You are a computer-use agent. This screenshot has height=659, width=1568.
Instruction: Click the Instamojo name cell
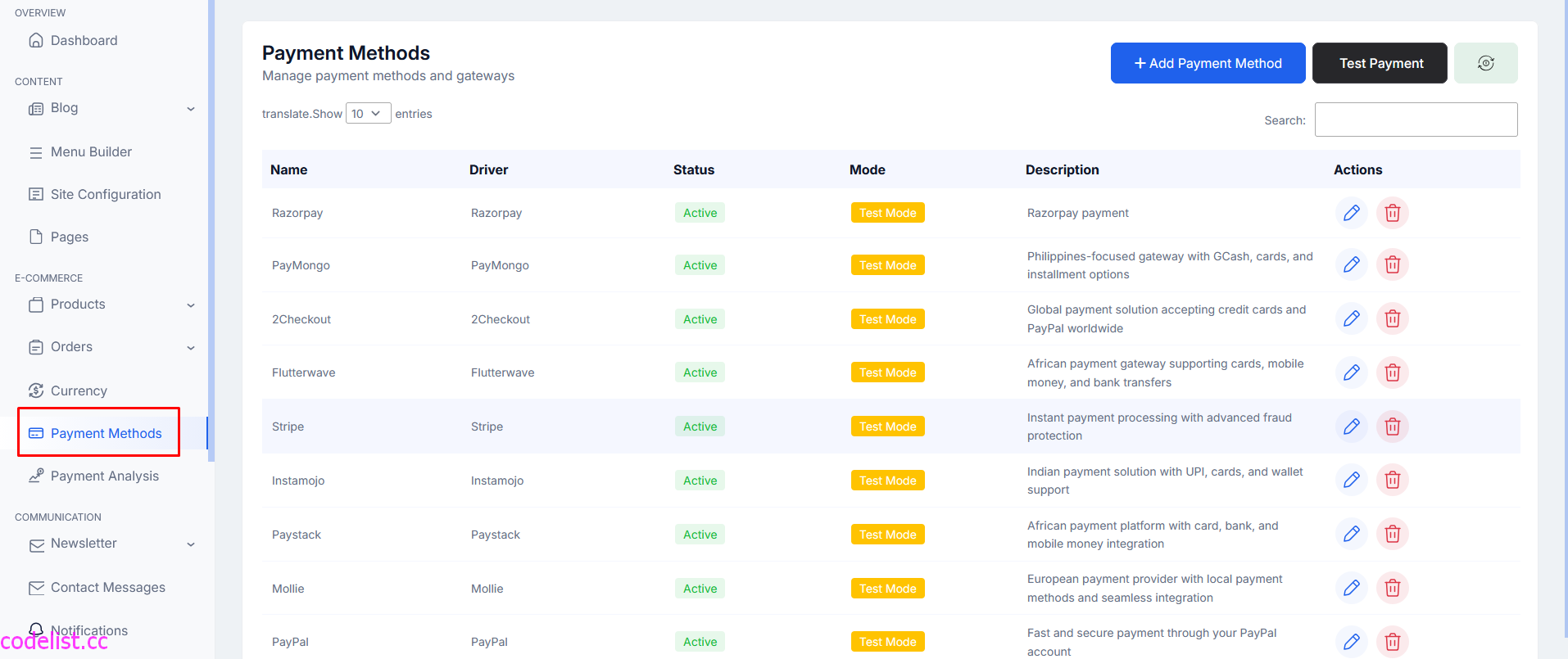click(x=298, y=481)
